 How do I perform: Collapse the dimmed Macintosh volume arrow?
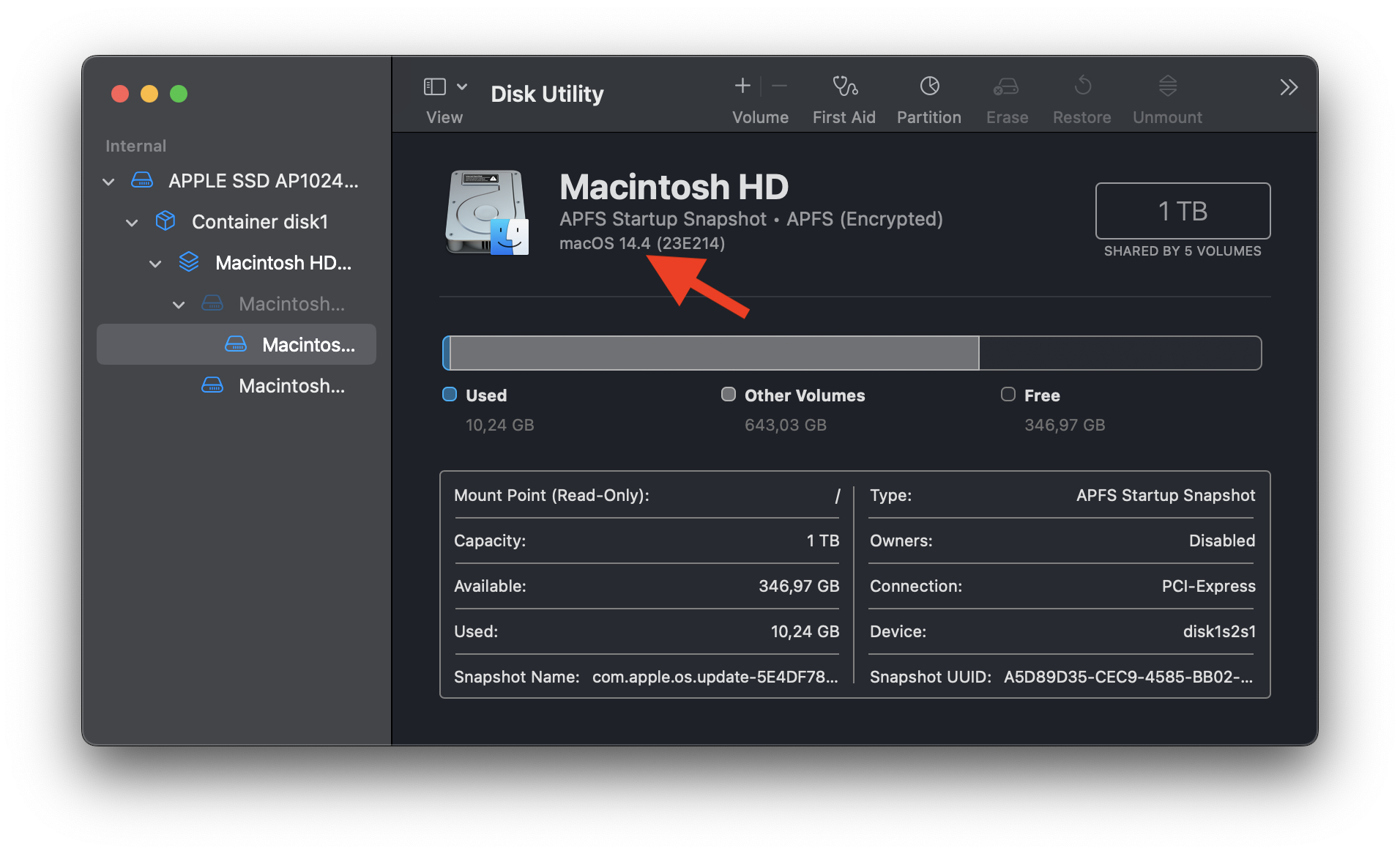click(x=179, y=305)
